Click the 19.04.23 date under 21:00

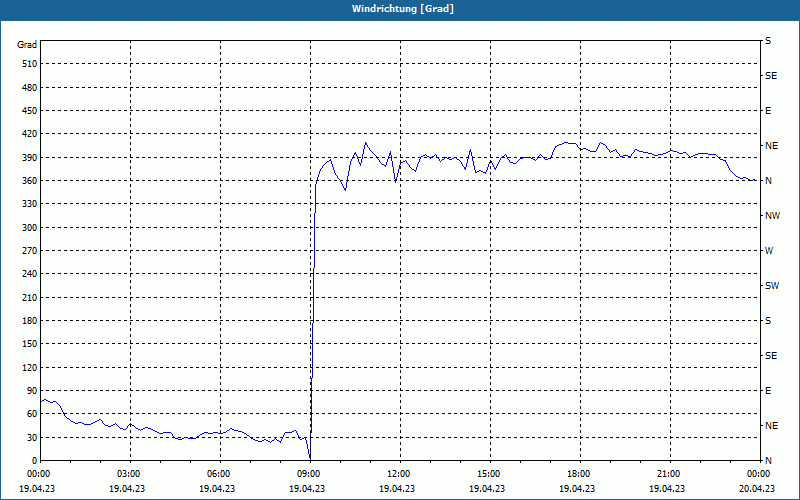pyautogui.click(x=666, y=488)
